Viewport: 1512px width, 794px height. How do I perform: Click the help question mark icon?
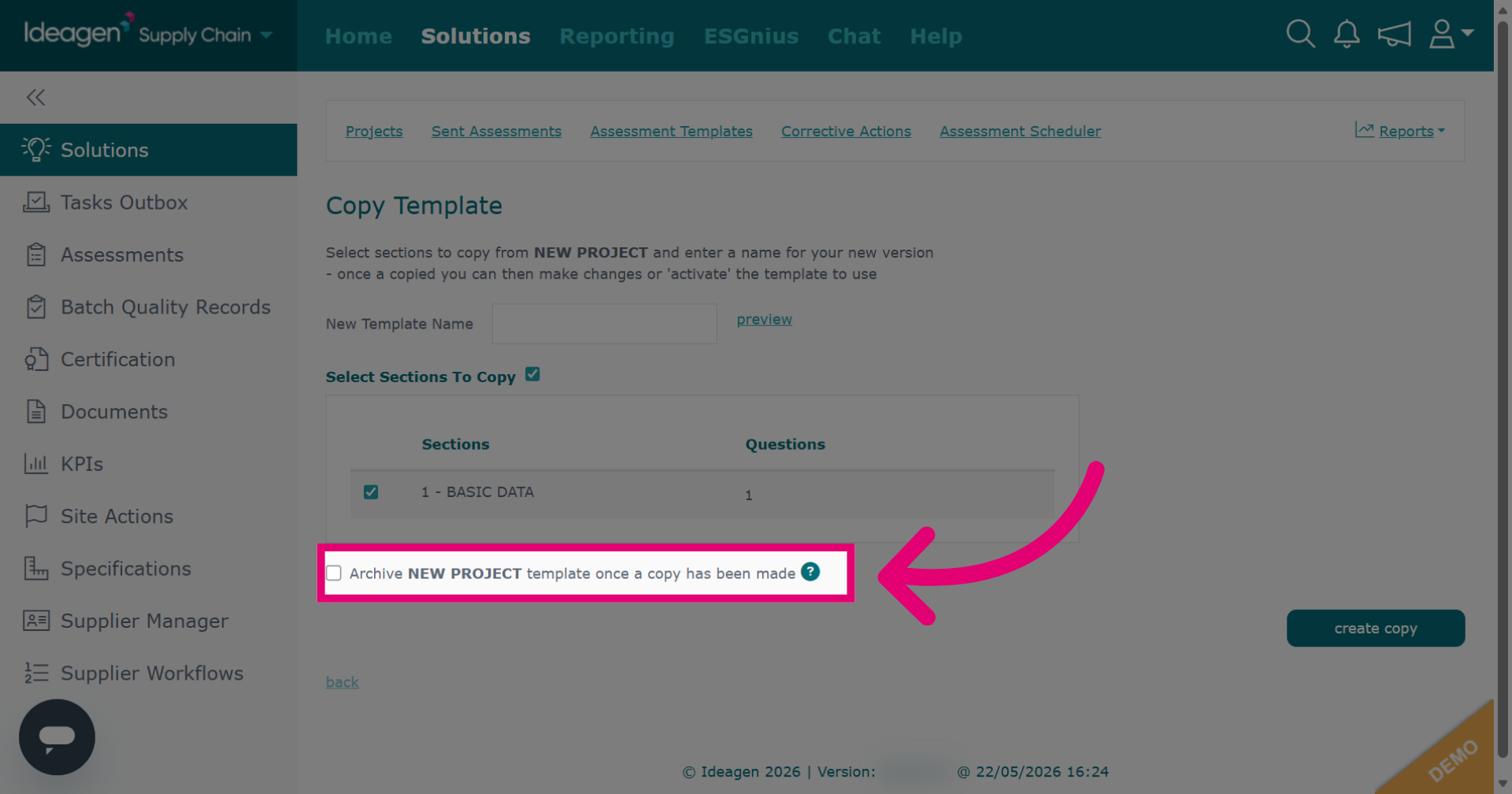[x=810, y=572]
